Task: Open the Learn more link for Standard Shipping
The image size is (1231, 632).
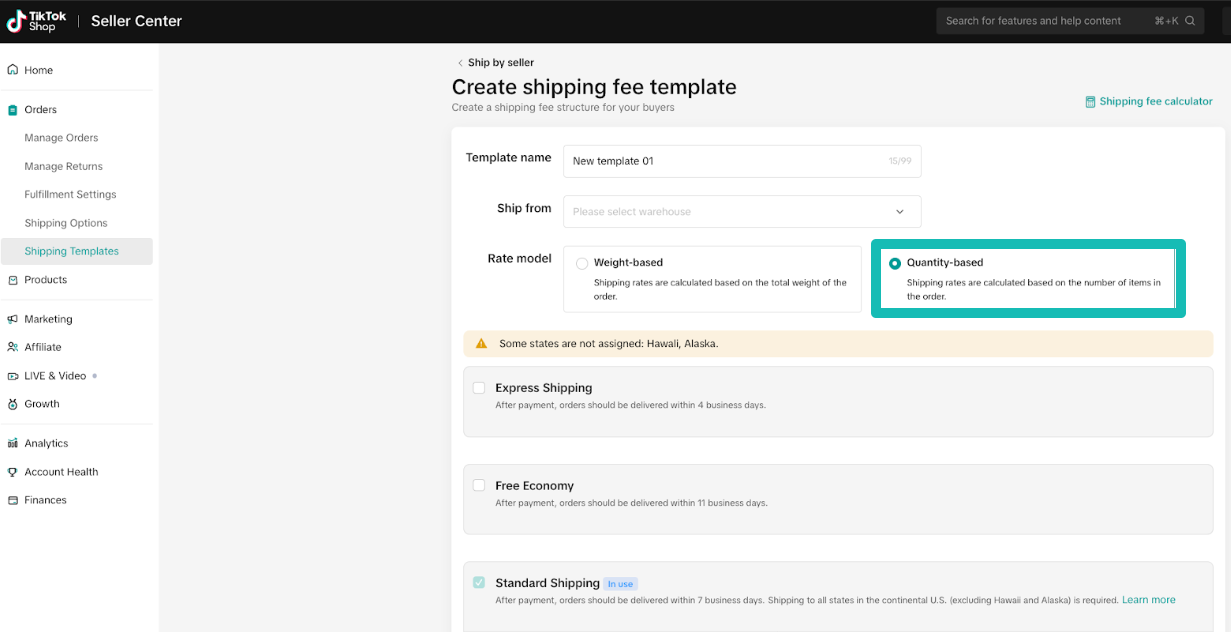Action: 1148,599
